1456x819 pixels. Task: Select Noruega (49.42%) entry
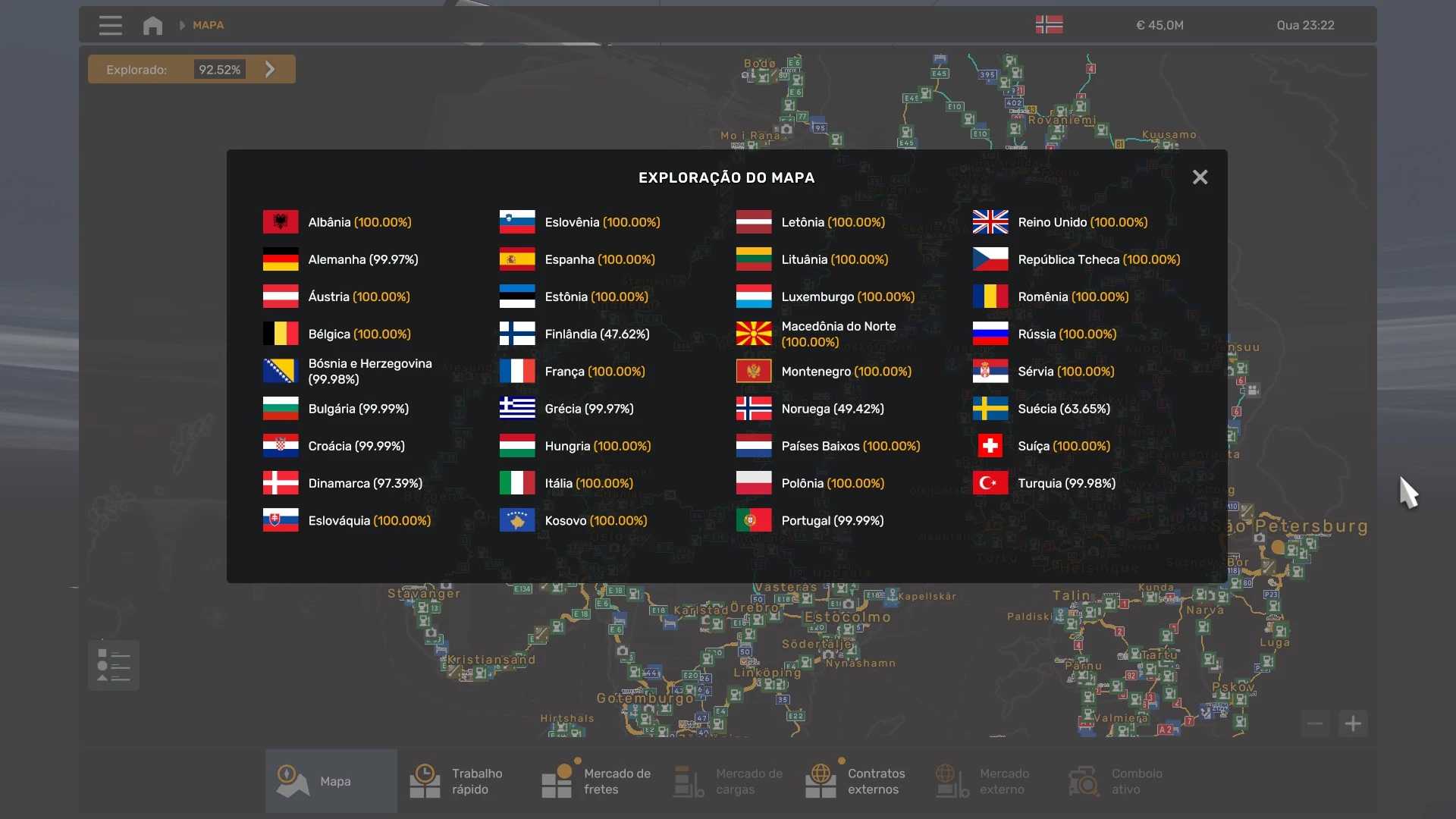click(832, 409)
